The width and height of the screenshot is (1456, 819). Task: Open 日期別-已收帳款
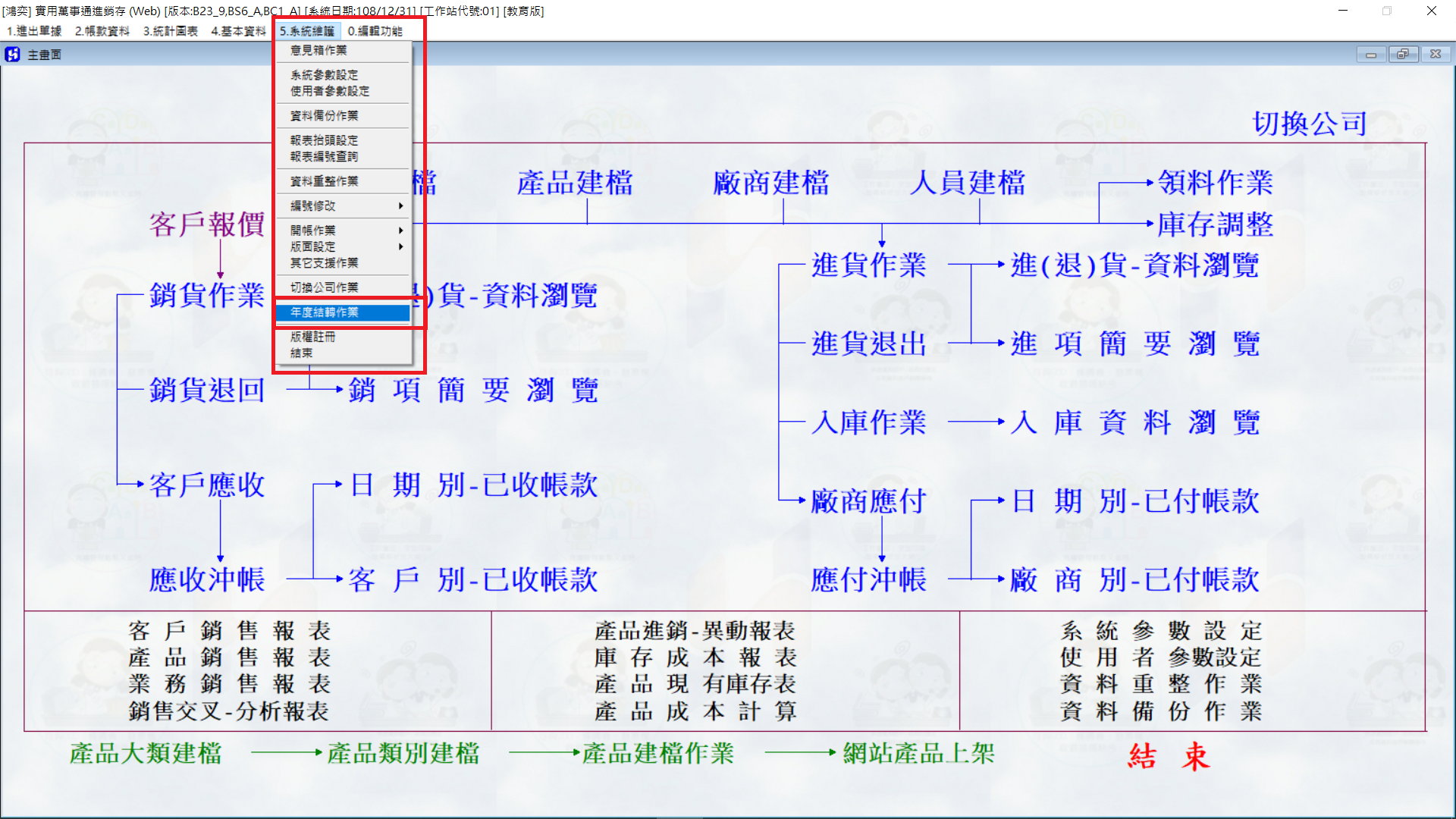tap(474, 485)
